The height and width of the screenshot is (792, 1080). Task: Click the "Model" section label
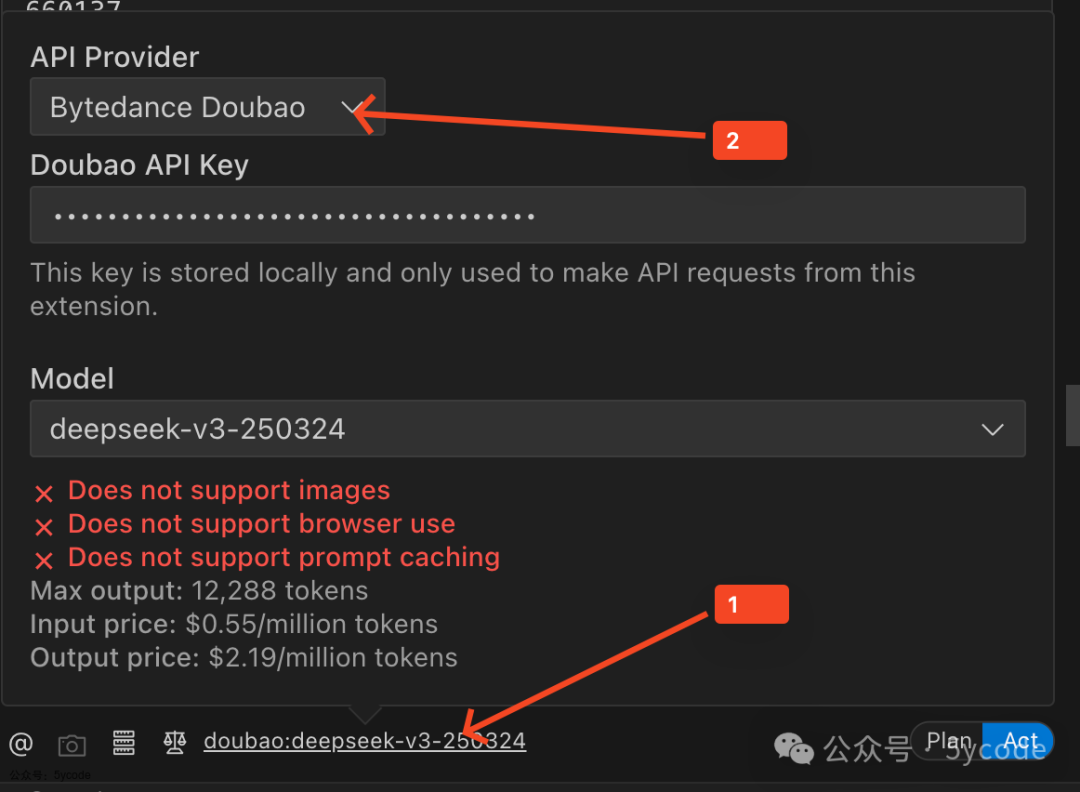[x=72, y=379]
